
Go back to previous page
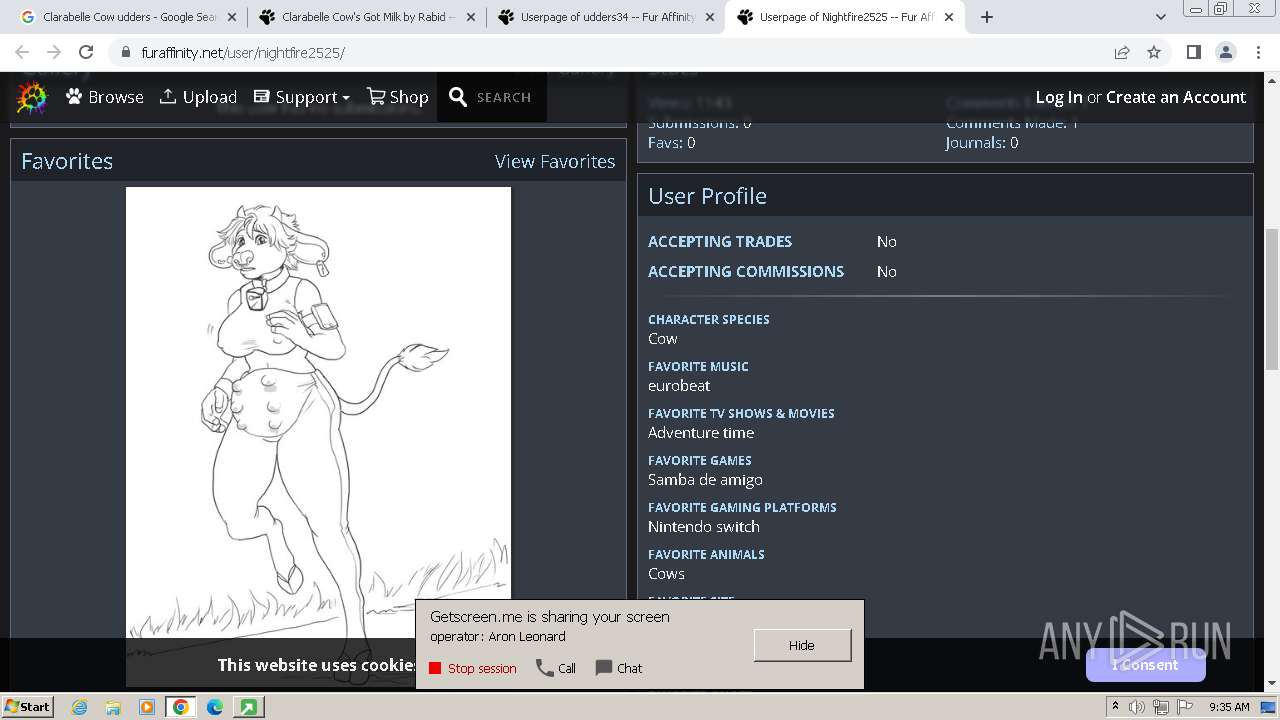click(x=22, y=52)
